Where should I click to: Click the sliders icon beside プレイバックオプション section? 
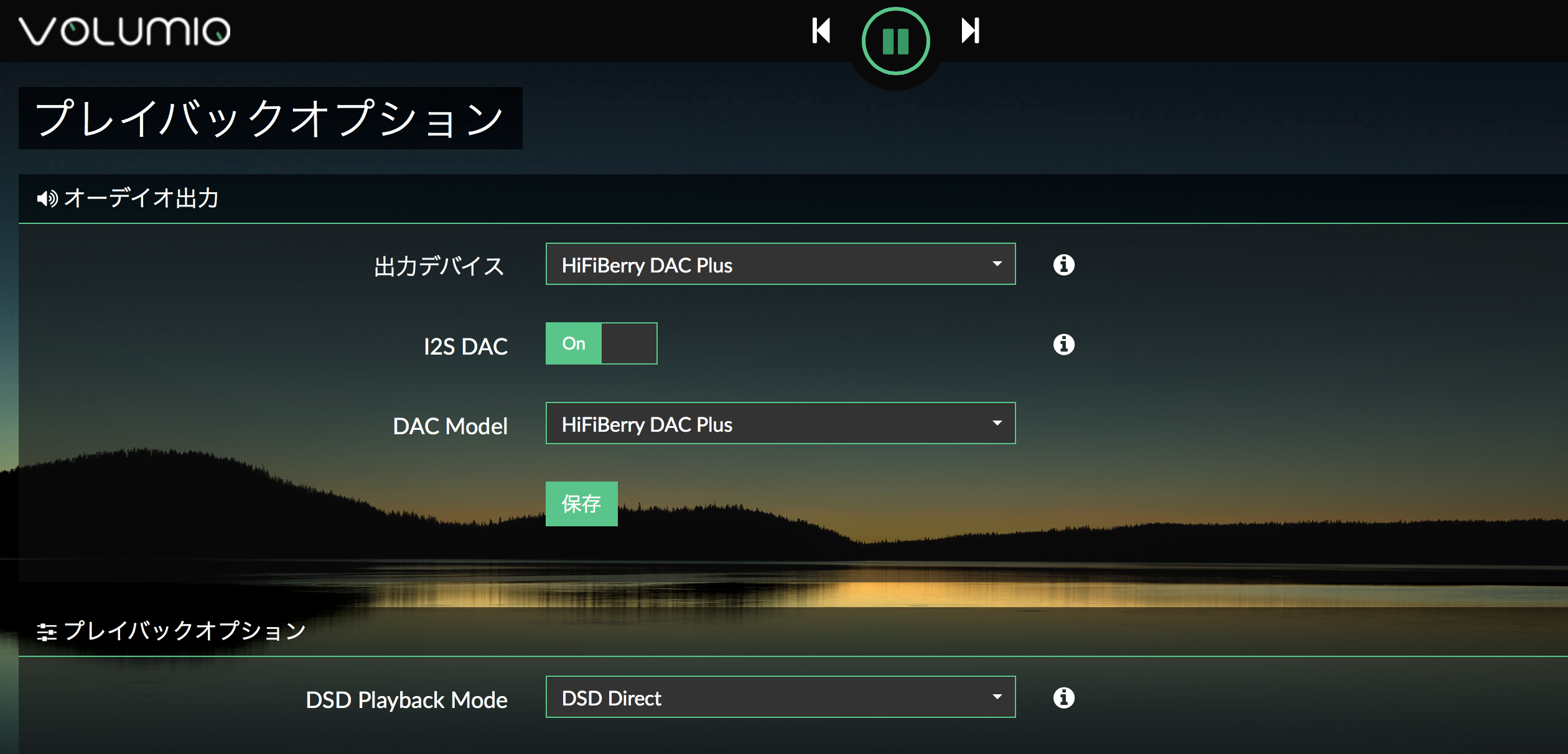pyautogui.click(x=47, y=632)
